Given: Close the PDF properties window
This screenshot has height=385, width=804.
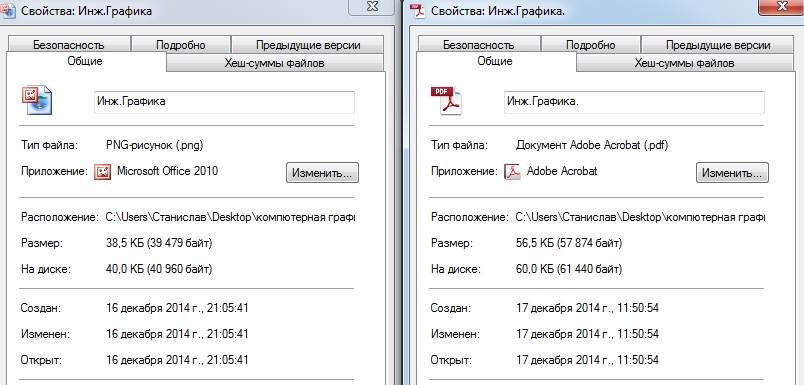Looking at the screenshot, I should click(x=781, y=7).
